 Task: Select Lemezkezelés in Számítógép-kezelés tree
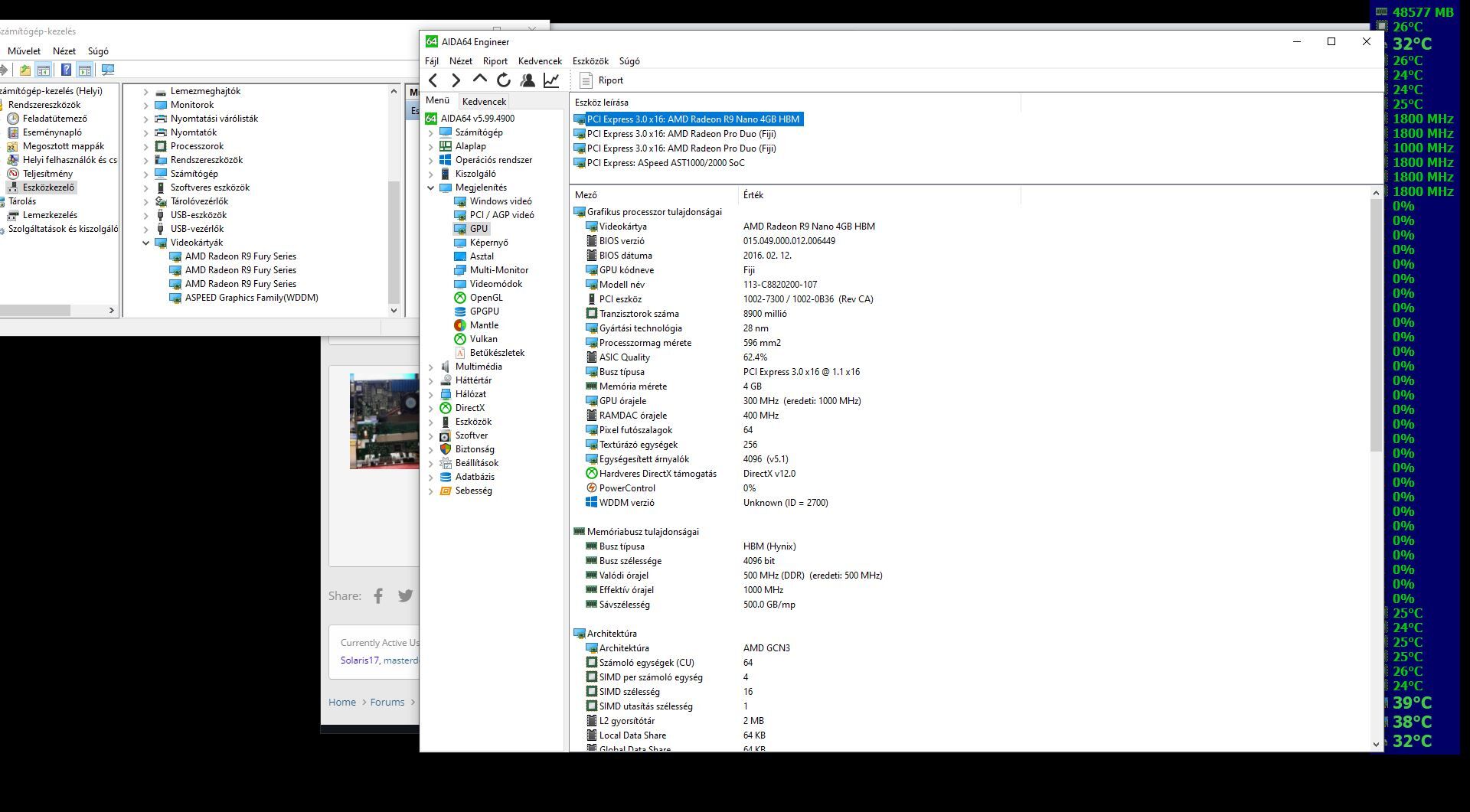point(50,215)
